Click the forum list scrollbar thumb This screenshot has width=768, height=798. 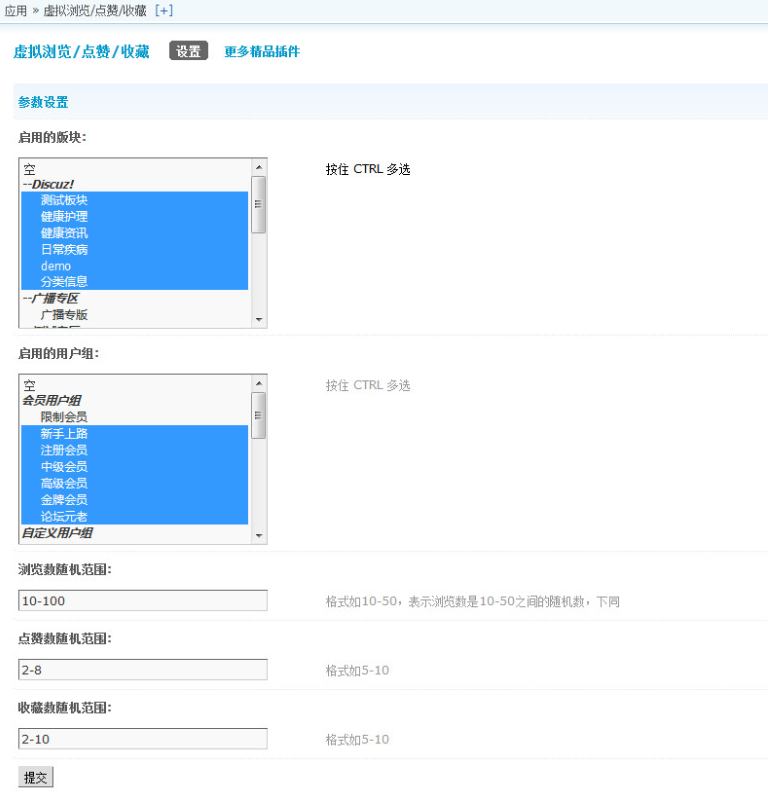pyautogui.click(x=259, y=205)
